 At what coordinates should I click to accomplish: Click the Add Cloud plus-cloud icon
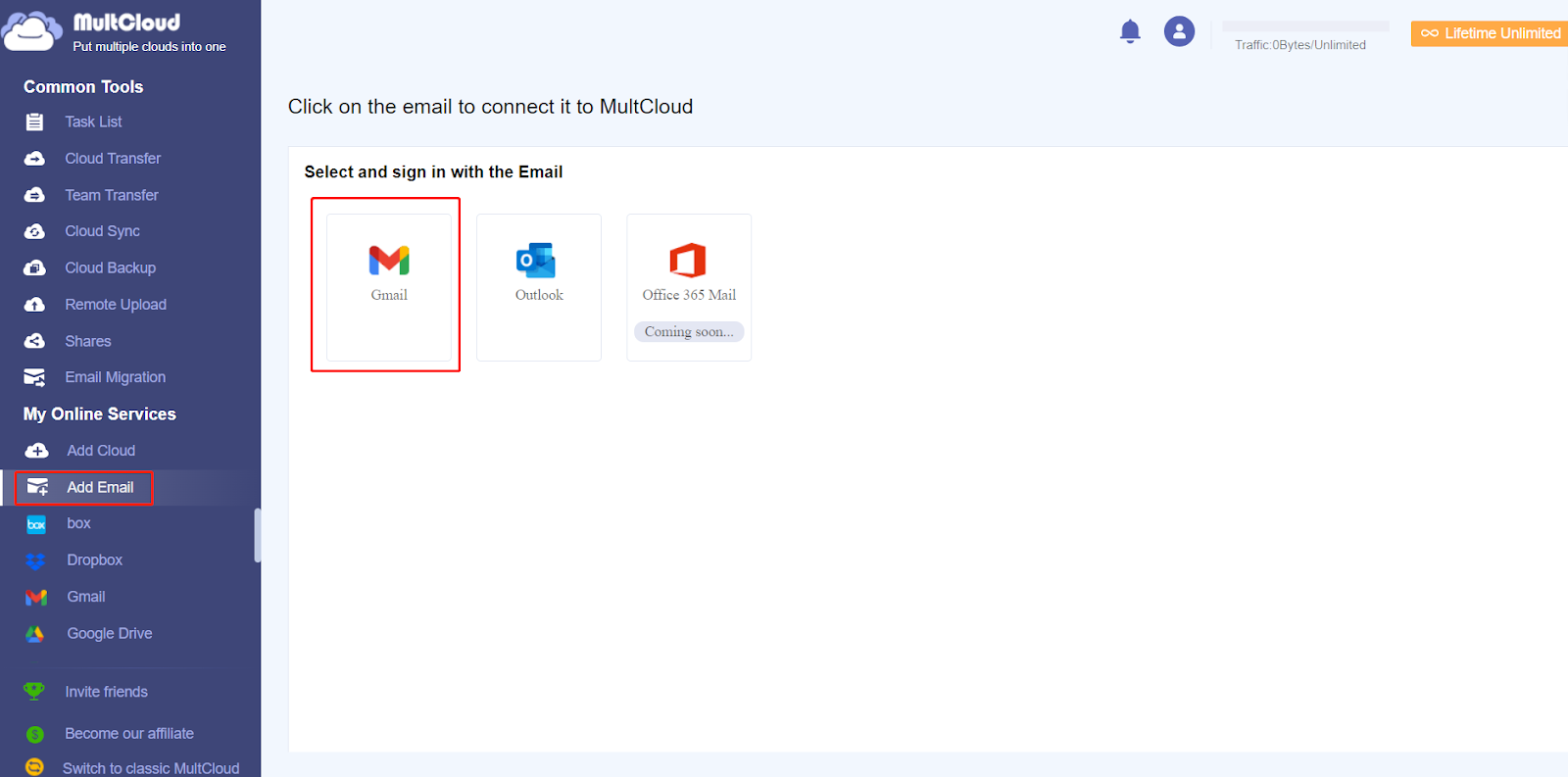pyautogui.click(x=36, y=451)
